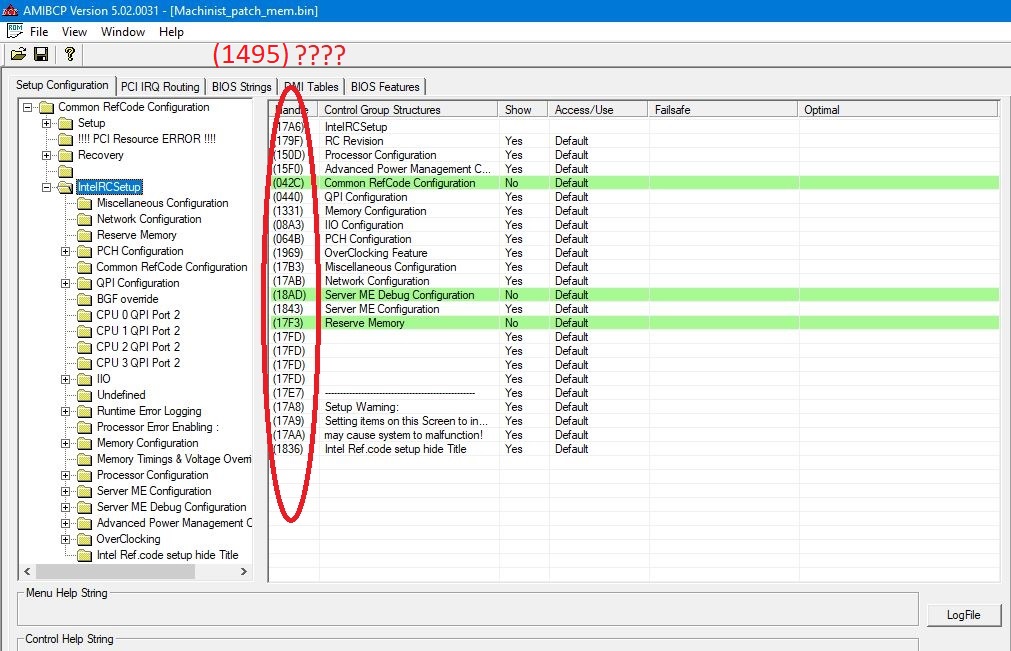Switch to the DMI Tables tab
The image size is (1011, 651).
311,87
